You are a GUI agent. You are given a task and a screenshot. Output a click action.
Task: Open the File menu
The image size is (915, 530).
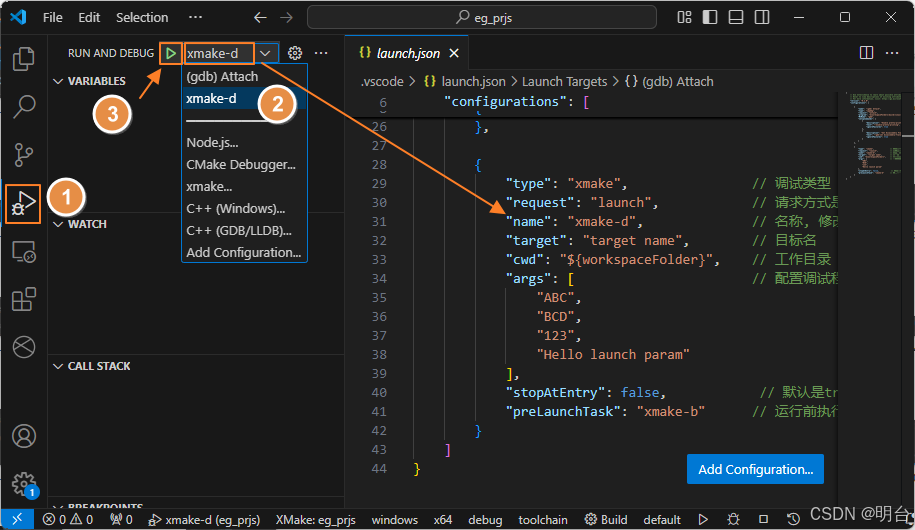pos(53,18)
